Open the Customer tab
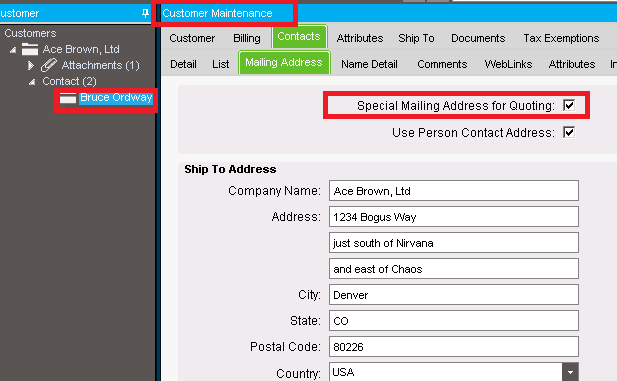Image resolution: width=617 pixels, height=381 pixels. pos(192,38)
